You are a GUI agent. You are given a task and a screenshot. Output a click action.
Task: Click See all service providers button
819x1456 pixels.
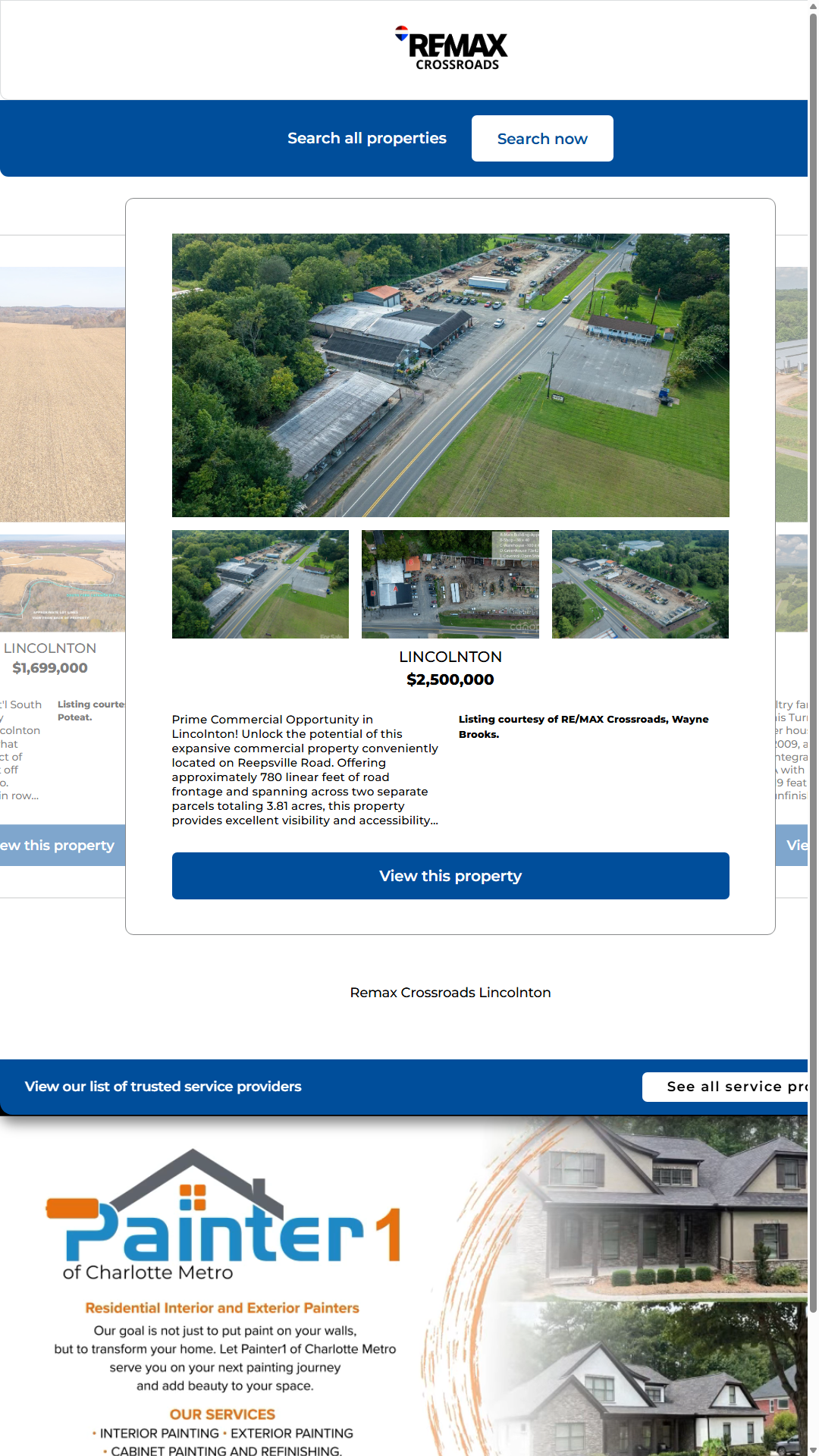tap(728, 1087)
